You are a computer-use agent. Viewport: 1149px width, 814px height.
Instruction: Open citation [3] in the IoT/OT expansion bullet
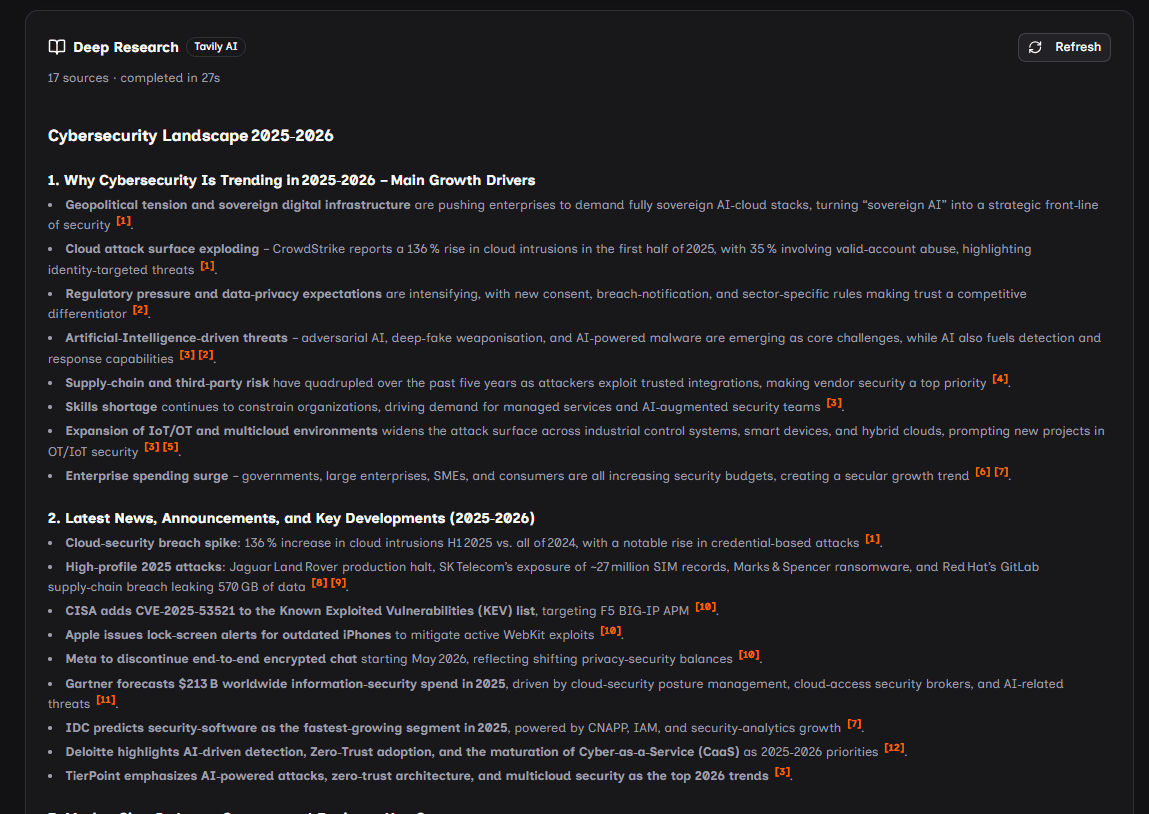[152, 447]
